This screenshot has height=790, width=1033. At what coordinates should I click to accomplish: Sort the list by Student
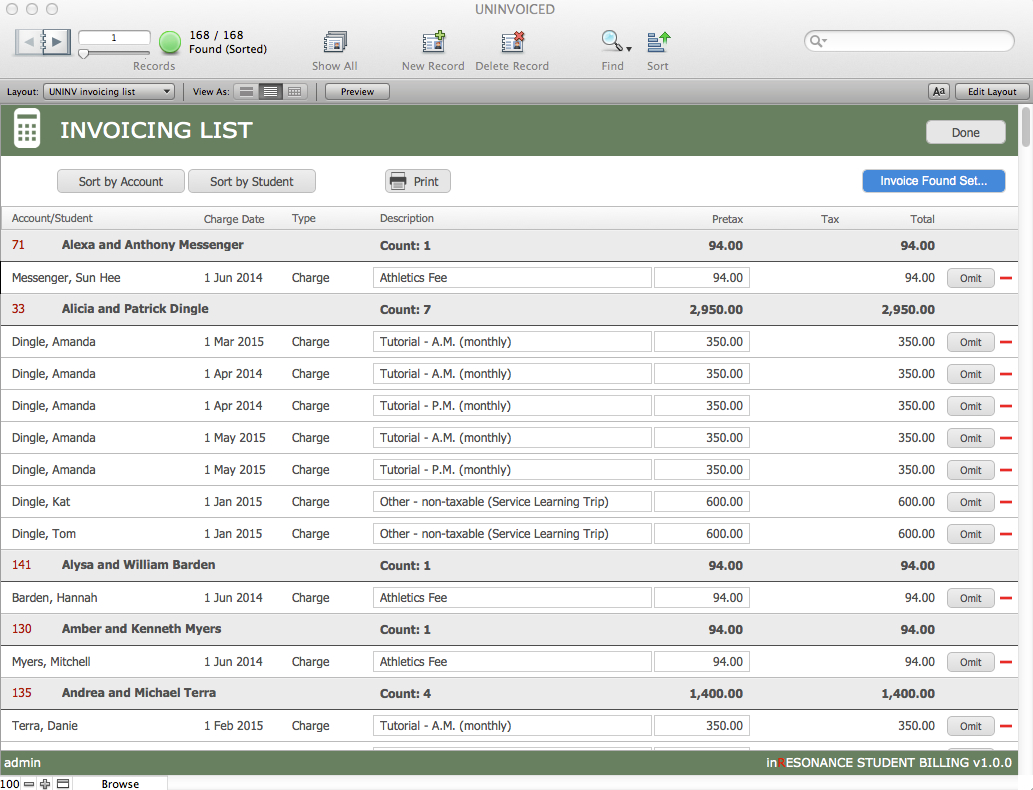click(x=252, y=181)
